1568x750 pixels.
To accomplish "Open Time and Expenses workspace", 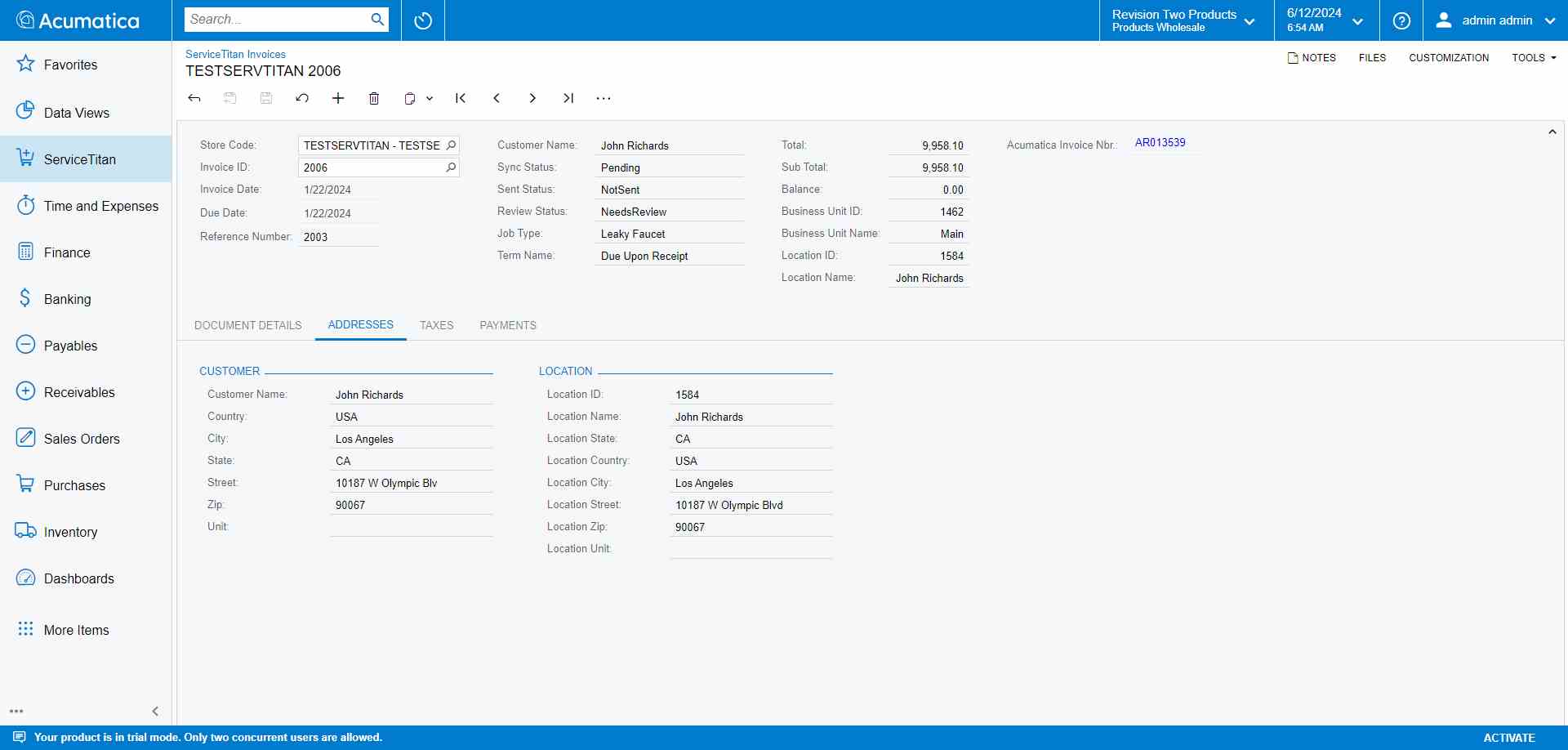I will [x=86, y=206].
